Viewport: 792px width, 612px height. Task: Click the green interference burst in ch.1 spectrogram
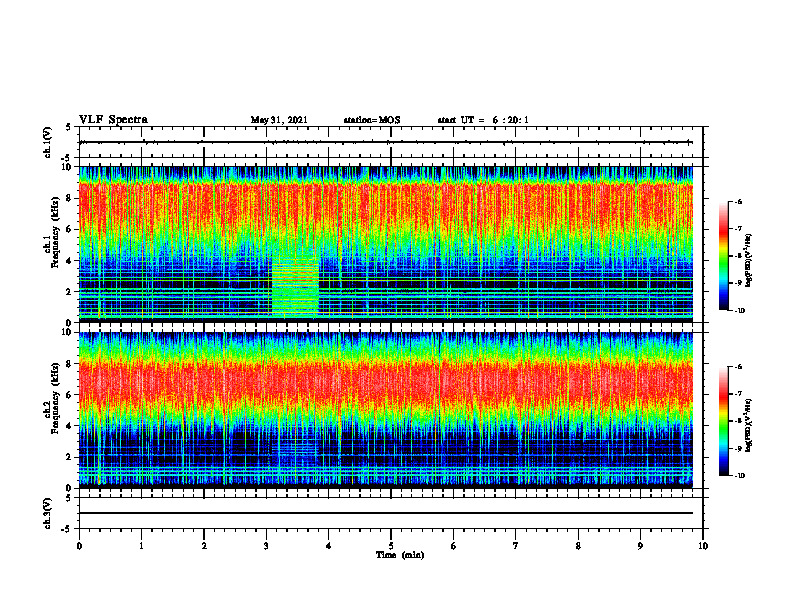[295, 288]
